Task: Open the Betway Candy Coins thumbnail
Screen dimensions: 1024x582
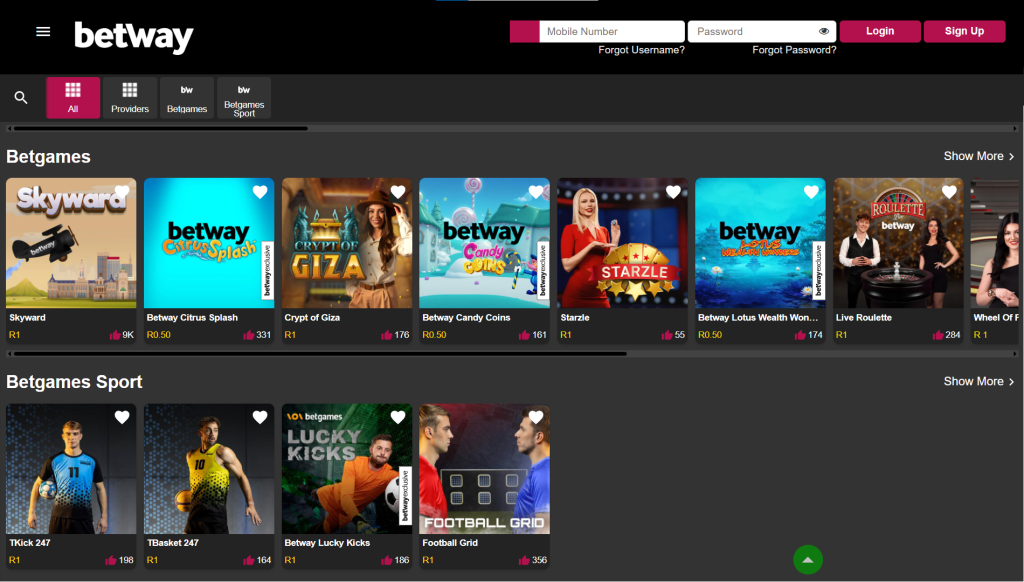Action: pyautogui.click(x=485, y=243)
